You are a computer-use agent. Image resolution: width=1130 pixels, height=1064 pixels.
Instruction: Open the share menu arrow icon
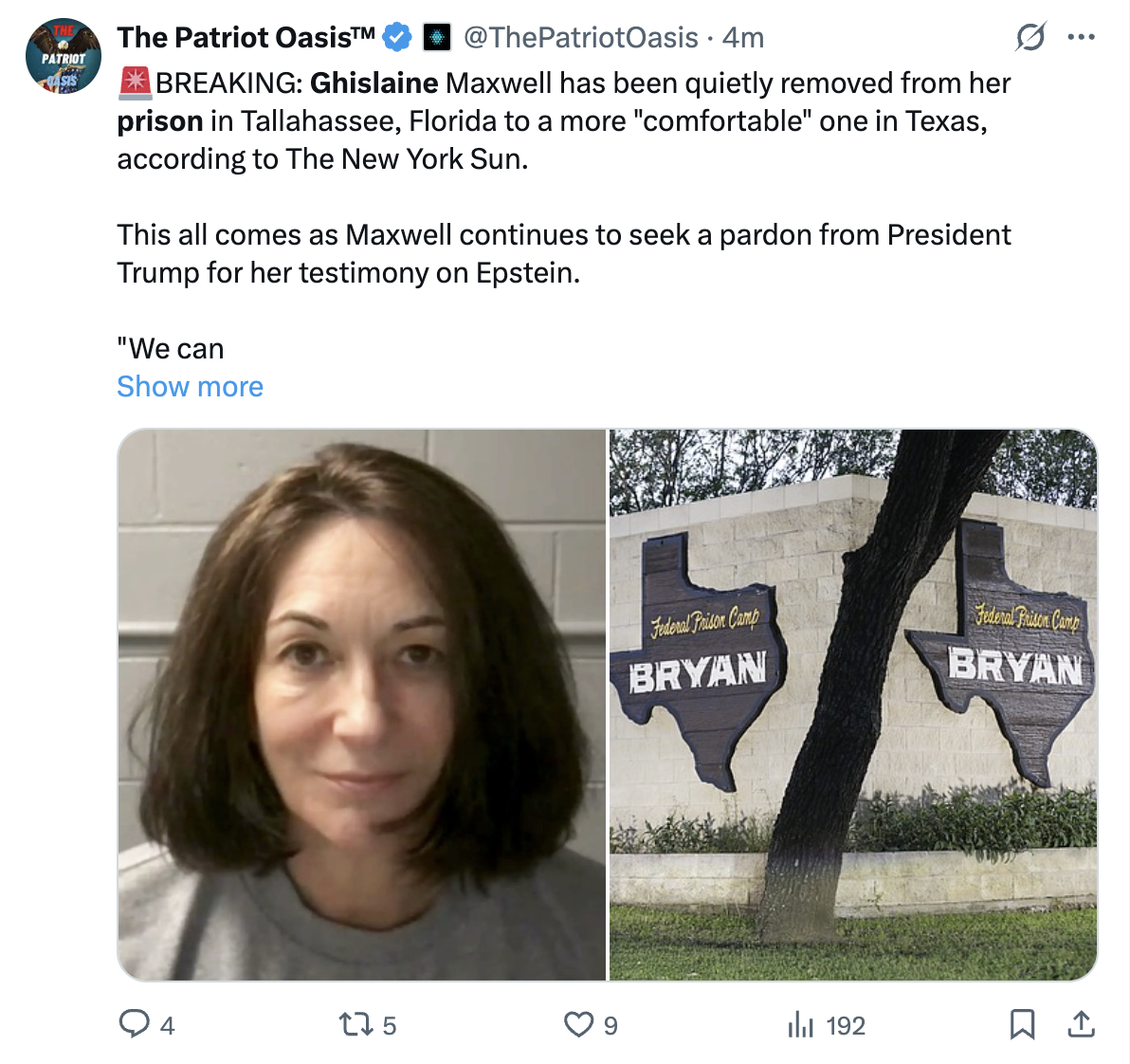click(x=1081, y=1024)
